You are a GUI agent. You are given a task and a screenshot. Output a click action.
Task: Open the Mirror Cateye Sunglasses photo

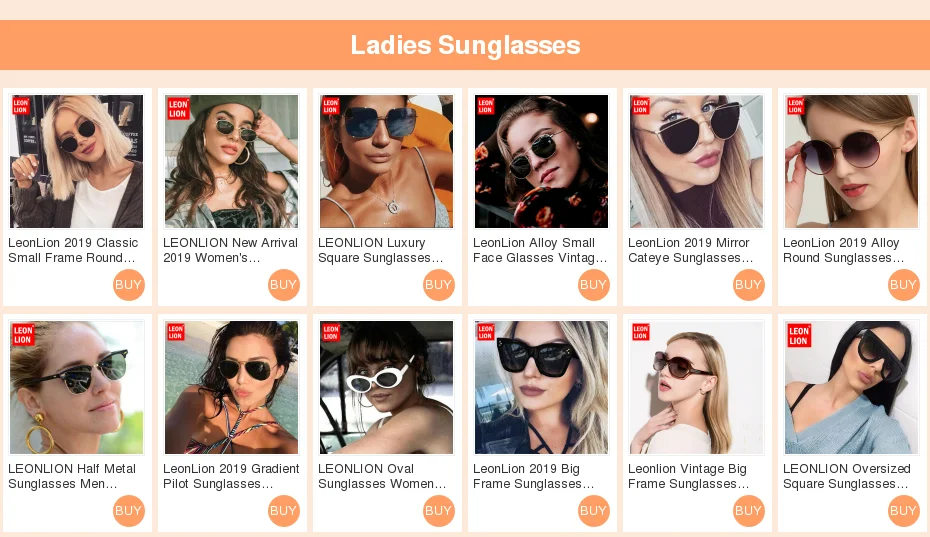point(696,161)
